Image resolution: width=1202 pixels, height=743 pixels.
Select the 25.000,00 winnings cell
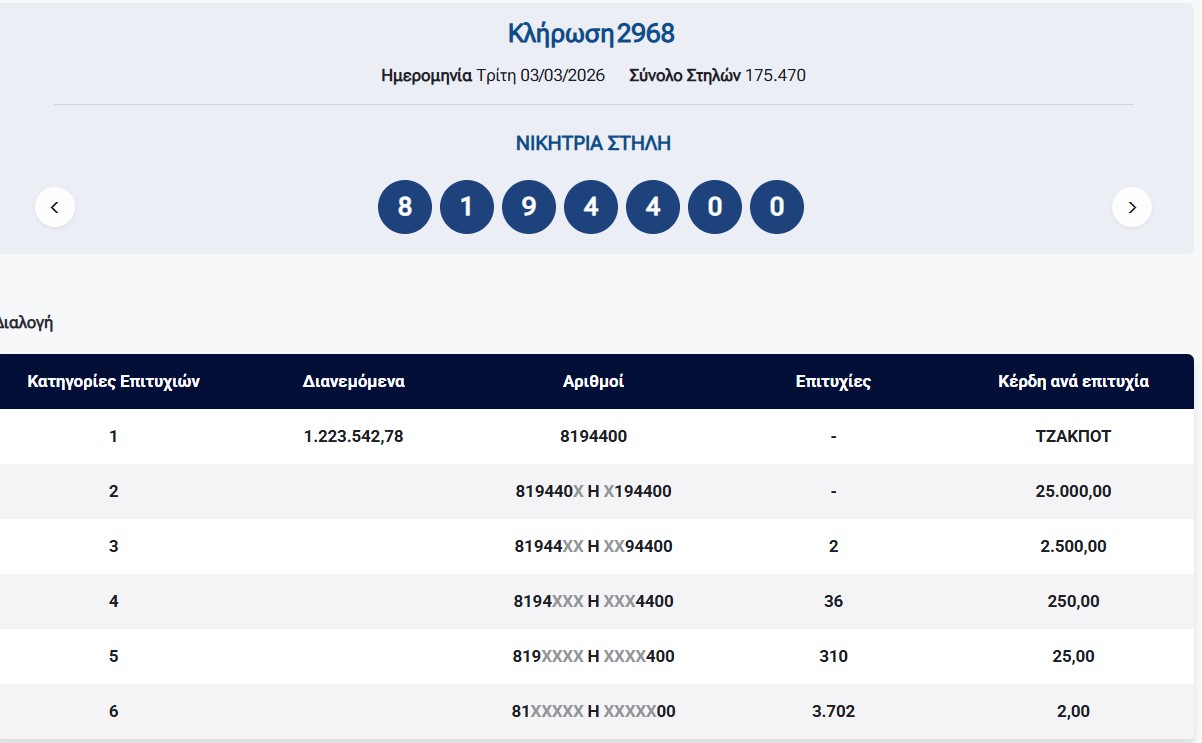[x=1073, y=491]
